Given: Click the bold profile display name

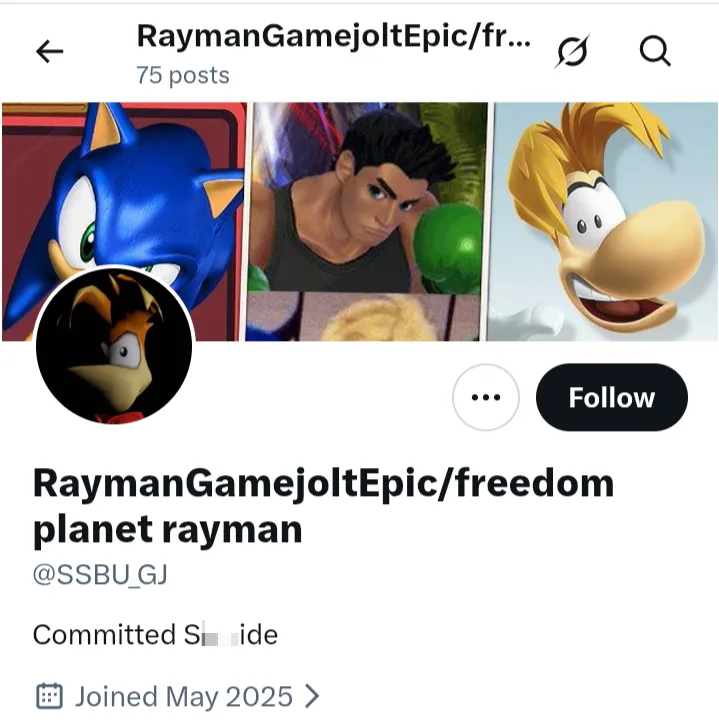Looking at the screenshot, I should tap(323, 505).
